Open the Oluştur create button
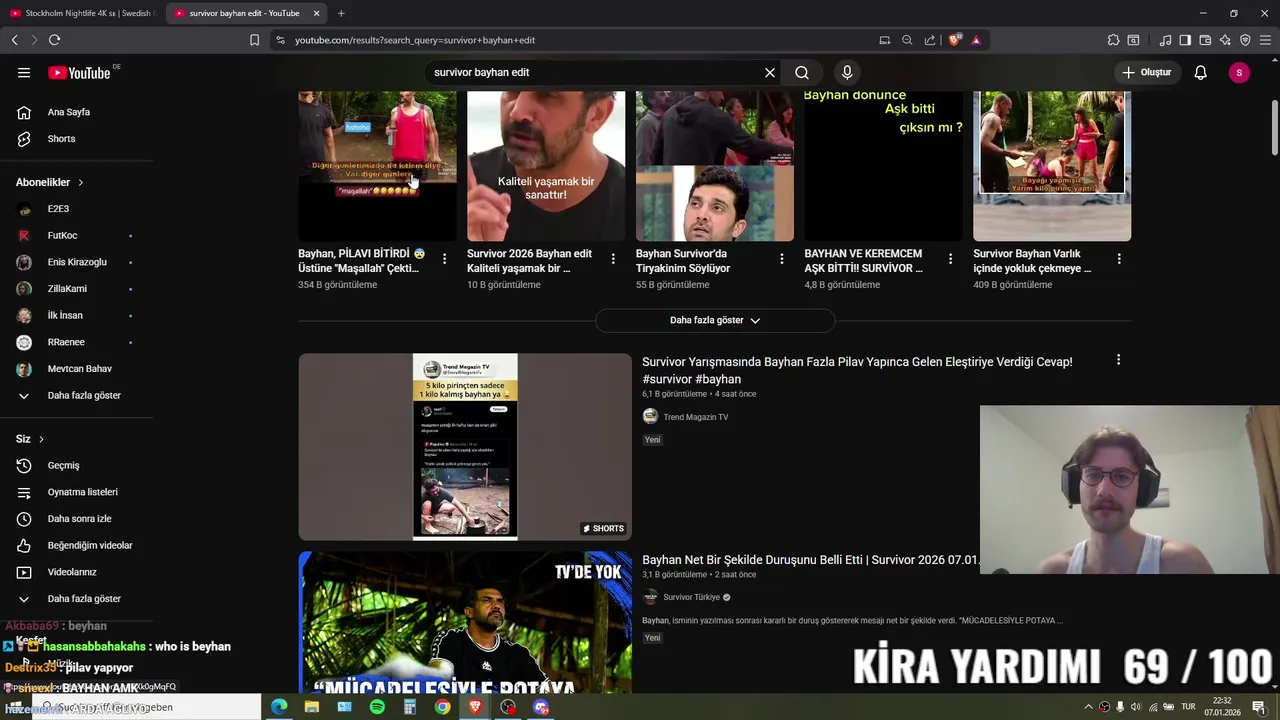This screenshot has width=1280, height=720. tap(1146, 72)
